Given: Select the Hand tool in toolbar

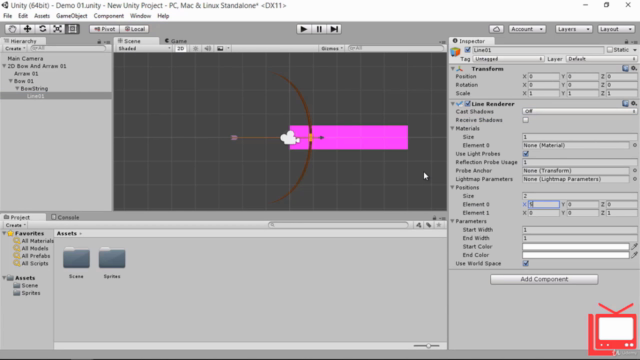Looking at the screenshot, I should click(x=12, y=29).
